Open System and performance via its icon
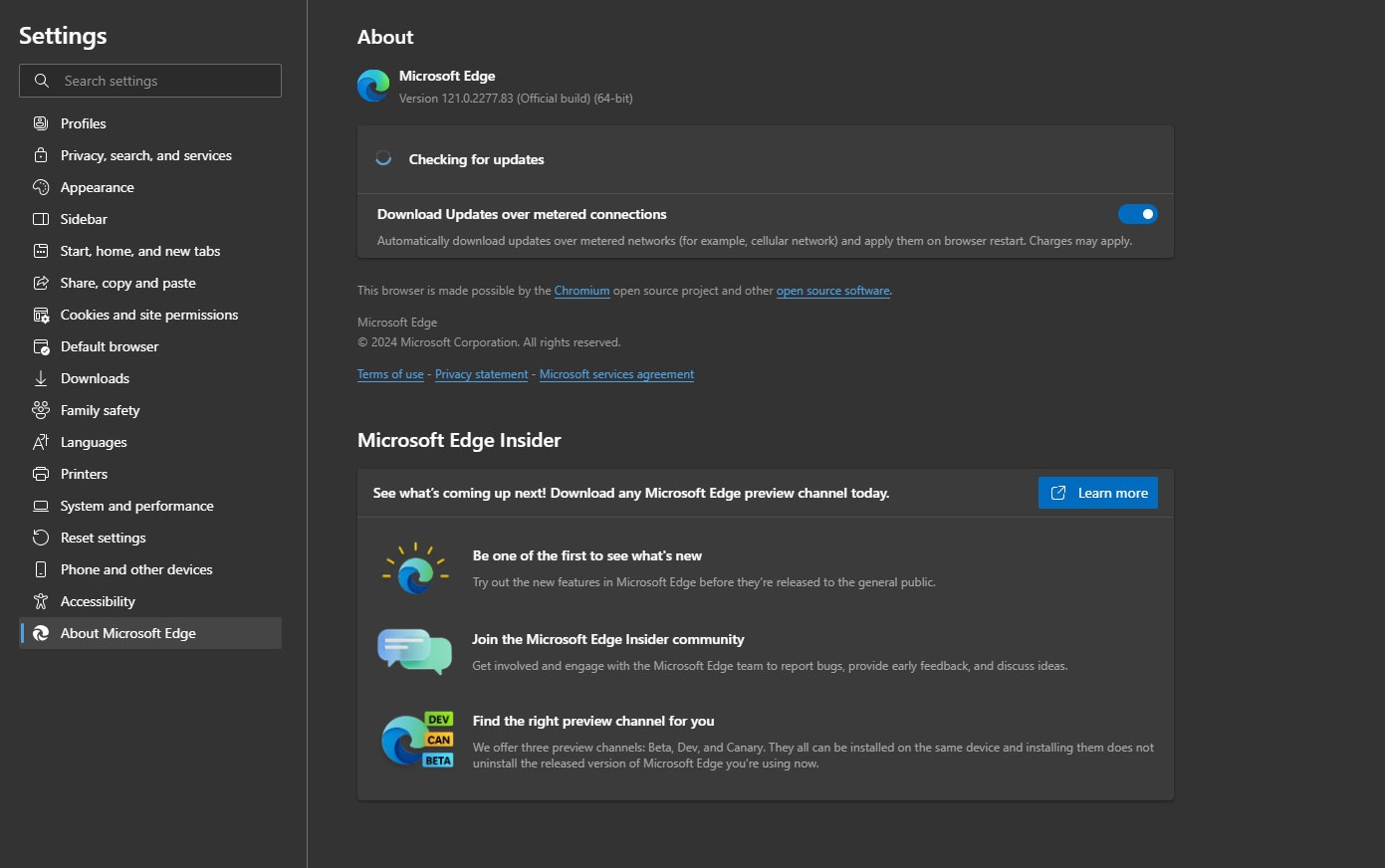The image size is (1385, 868). click(x=40, y=506)
